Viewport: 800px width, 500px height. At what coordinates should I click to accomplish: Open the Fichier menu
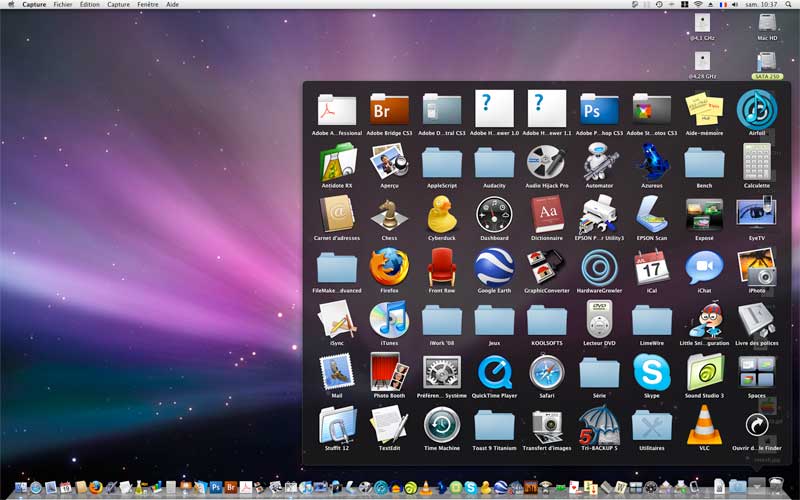pyautogui.click(x=63, y=4)
